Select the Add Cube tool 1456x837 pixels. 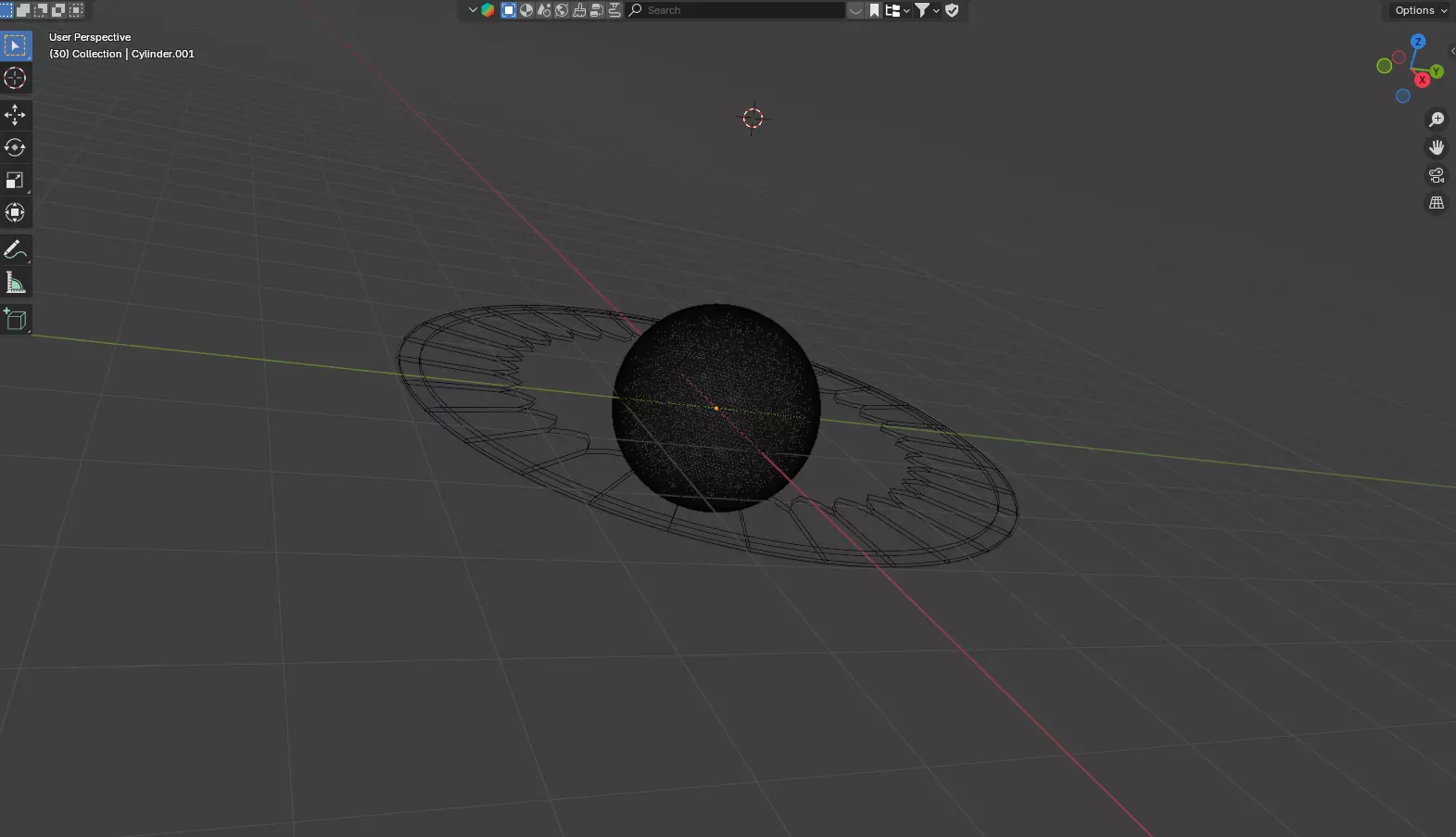pyautogui.click(x=15, y=320)
